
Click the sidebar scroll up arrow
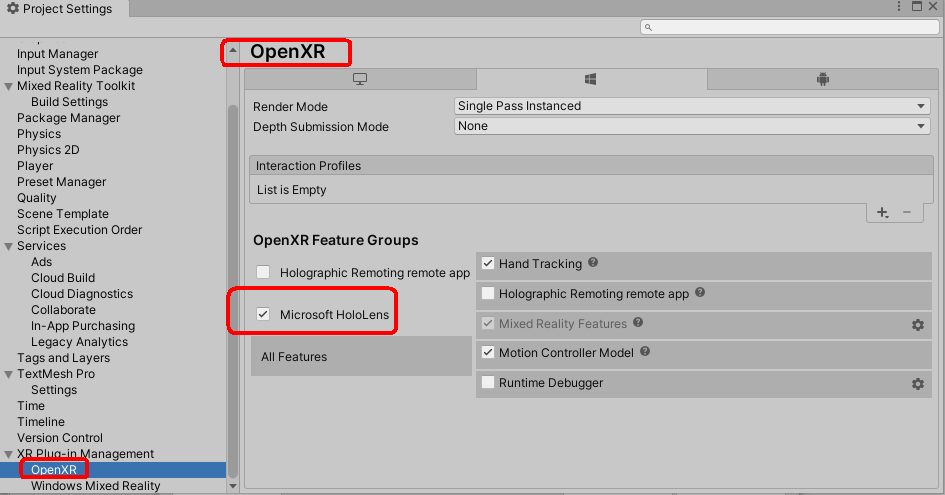pos(233,51)
